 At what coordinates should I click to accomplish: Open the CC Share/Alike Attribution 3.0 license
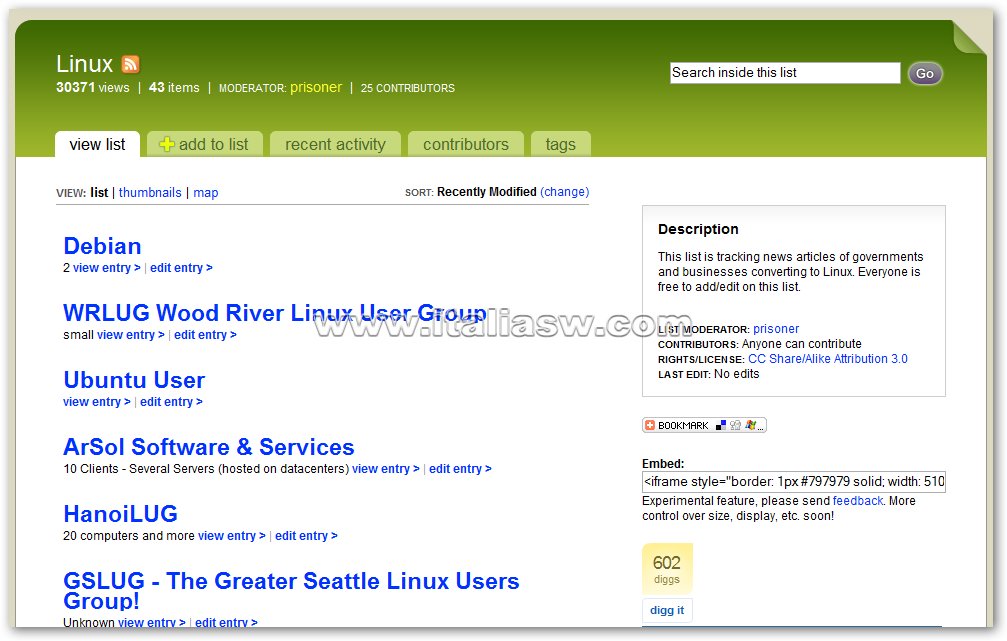coord(828,359)
